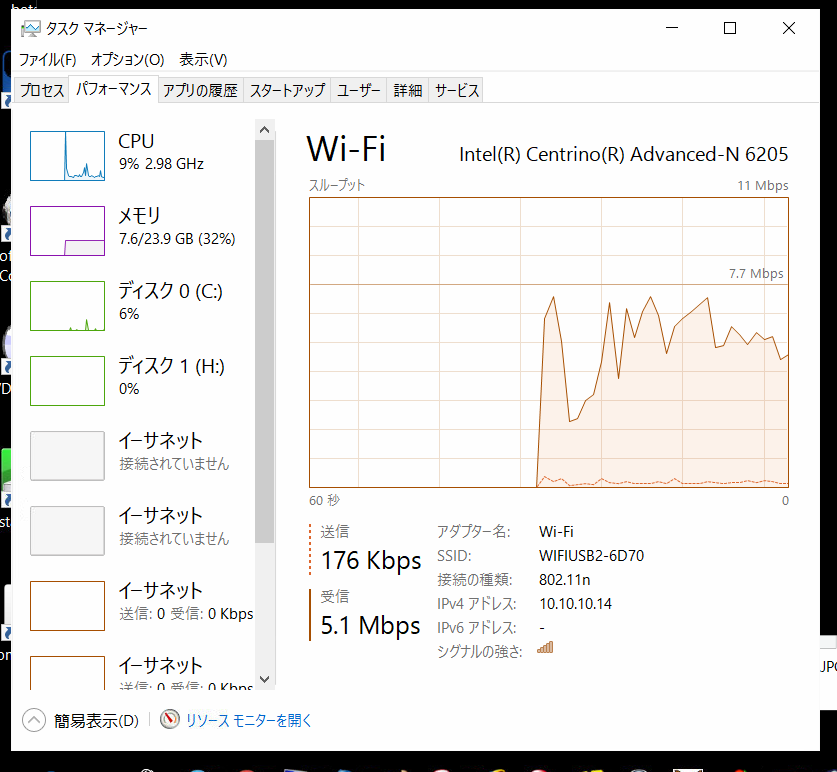
Task: Select first disconnected イーサネット thumbnail
Action: click(67, 456)
